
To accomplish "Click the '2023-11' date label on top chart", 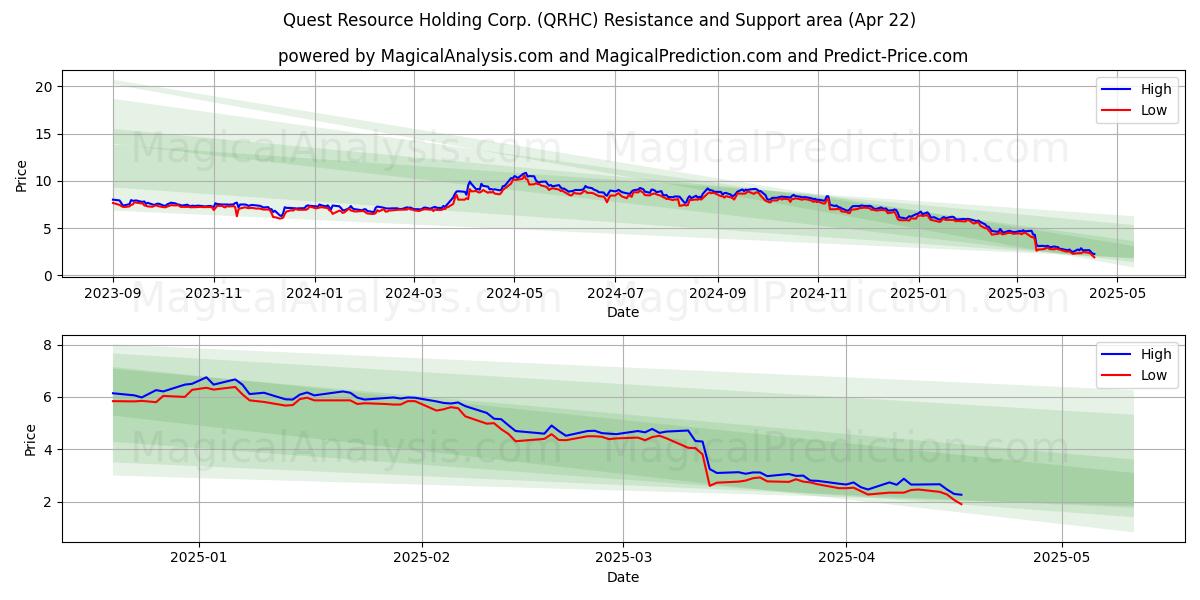I will 213,294.
